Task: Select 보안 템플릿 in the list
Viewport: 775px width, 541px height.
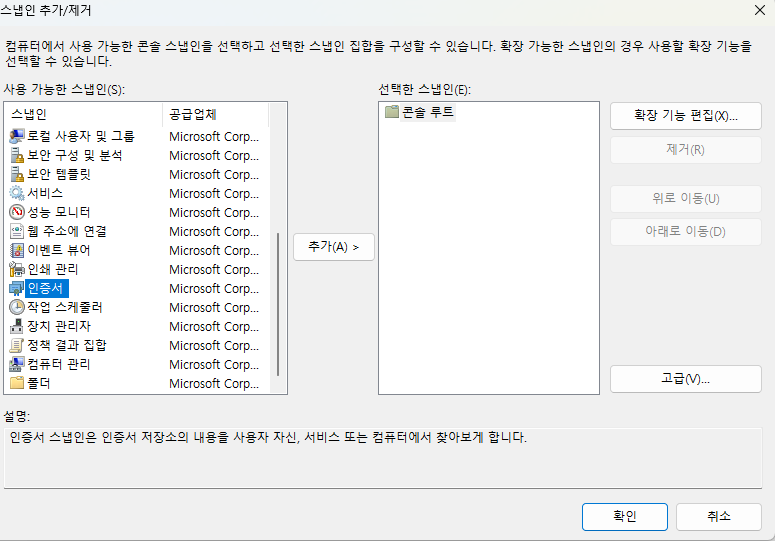Action: (59, 174)
